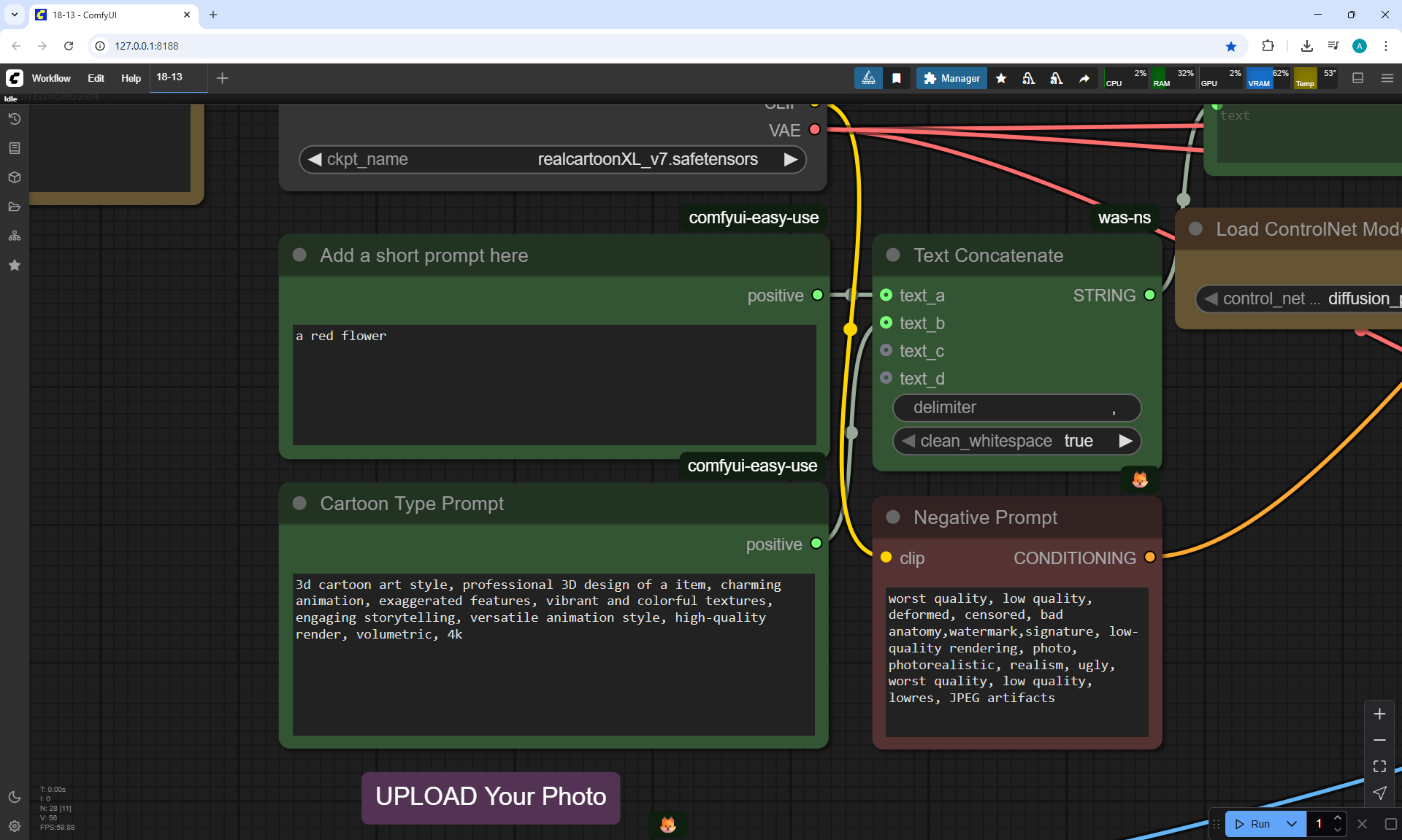Viewport: 1402px width, 840px height.
Task: Toggle dark theme moon icon
Action: (x=14, y=797)
